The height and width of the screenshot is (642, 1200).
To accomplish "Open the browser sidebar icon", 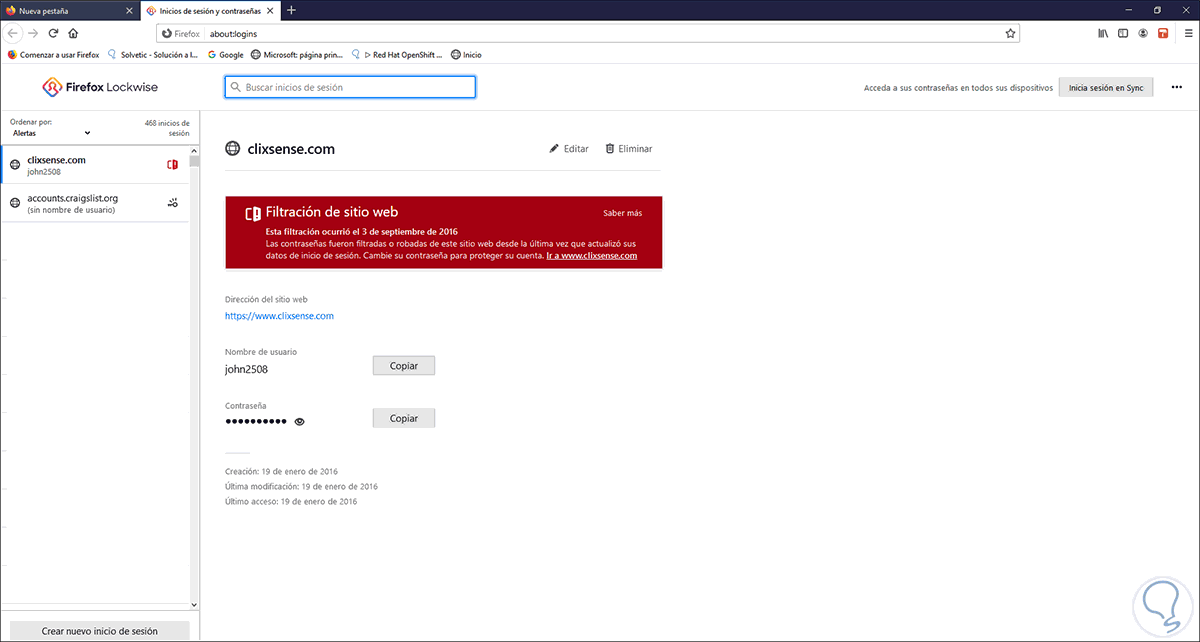I will point(1123,33).
